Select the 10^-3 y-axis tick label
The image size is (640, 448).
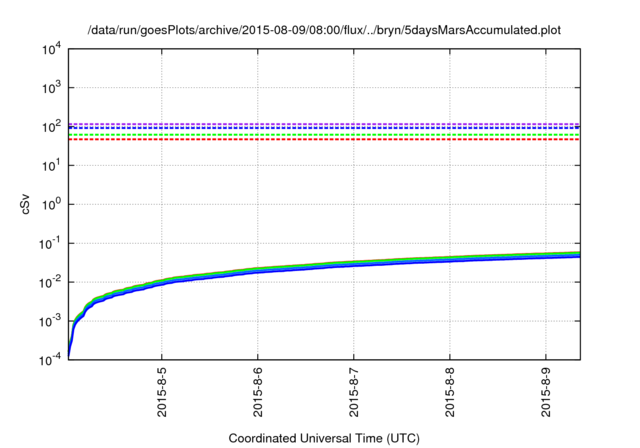pos(51,321)
